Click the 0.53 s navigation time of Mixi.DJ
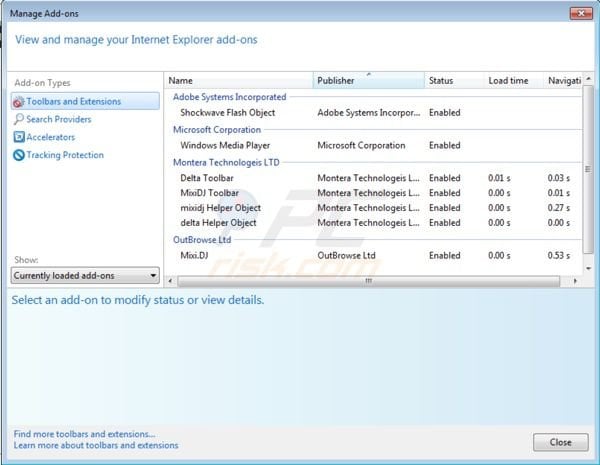 coord(559,256)
